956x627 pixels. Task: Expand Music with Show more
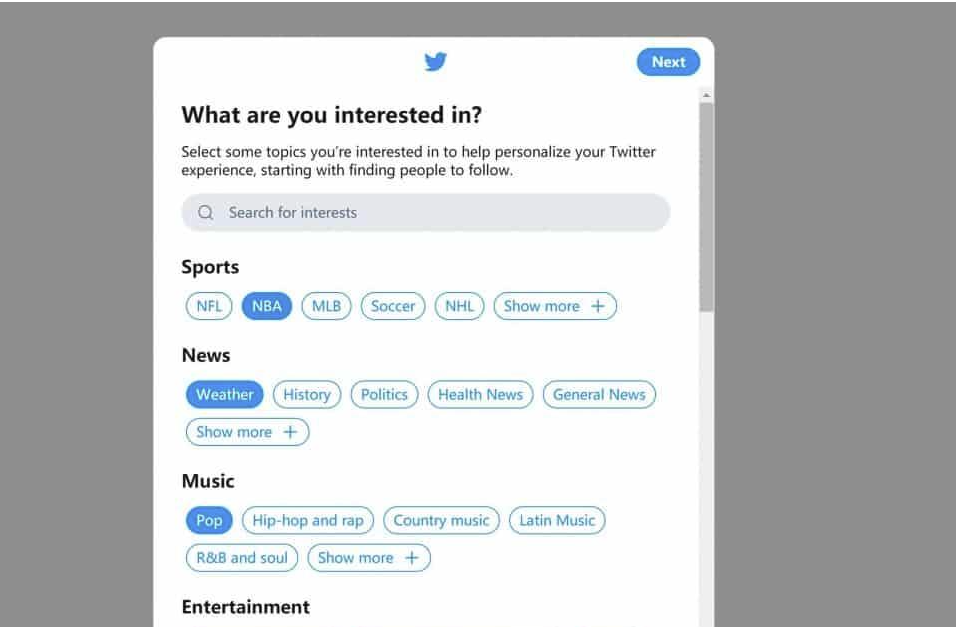(369, 558)
